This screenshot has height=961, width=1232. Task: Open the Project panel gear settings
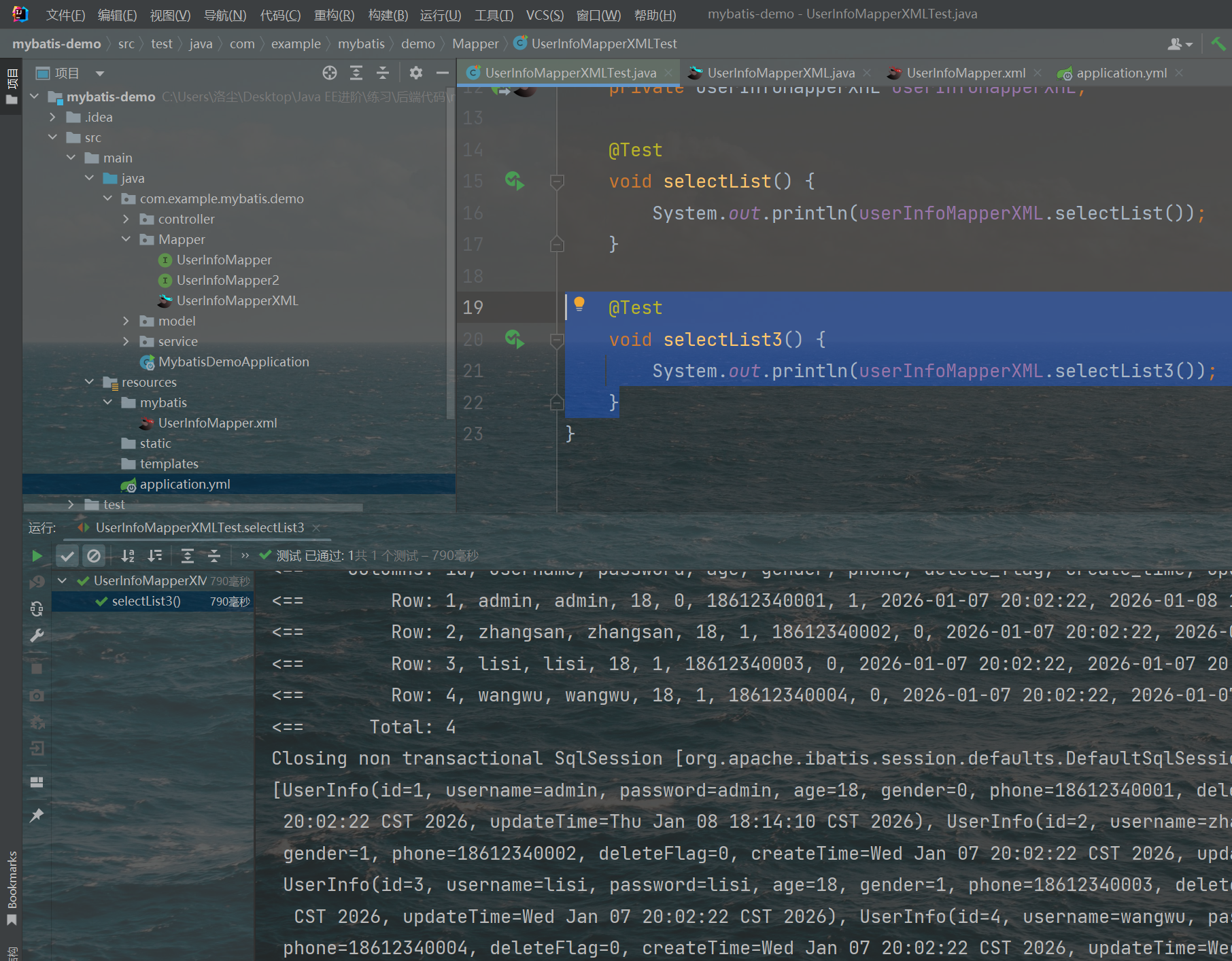click(416, 73)
